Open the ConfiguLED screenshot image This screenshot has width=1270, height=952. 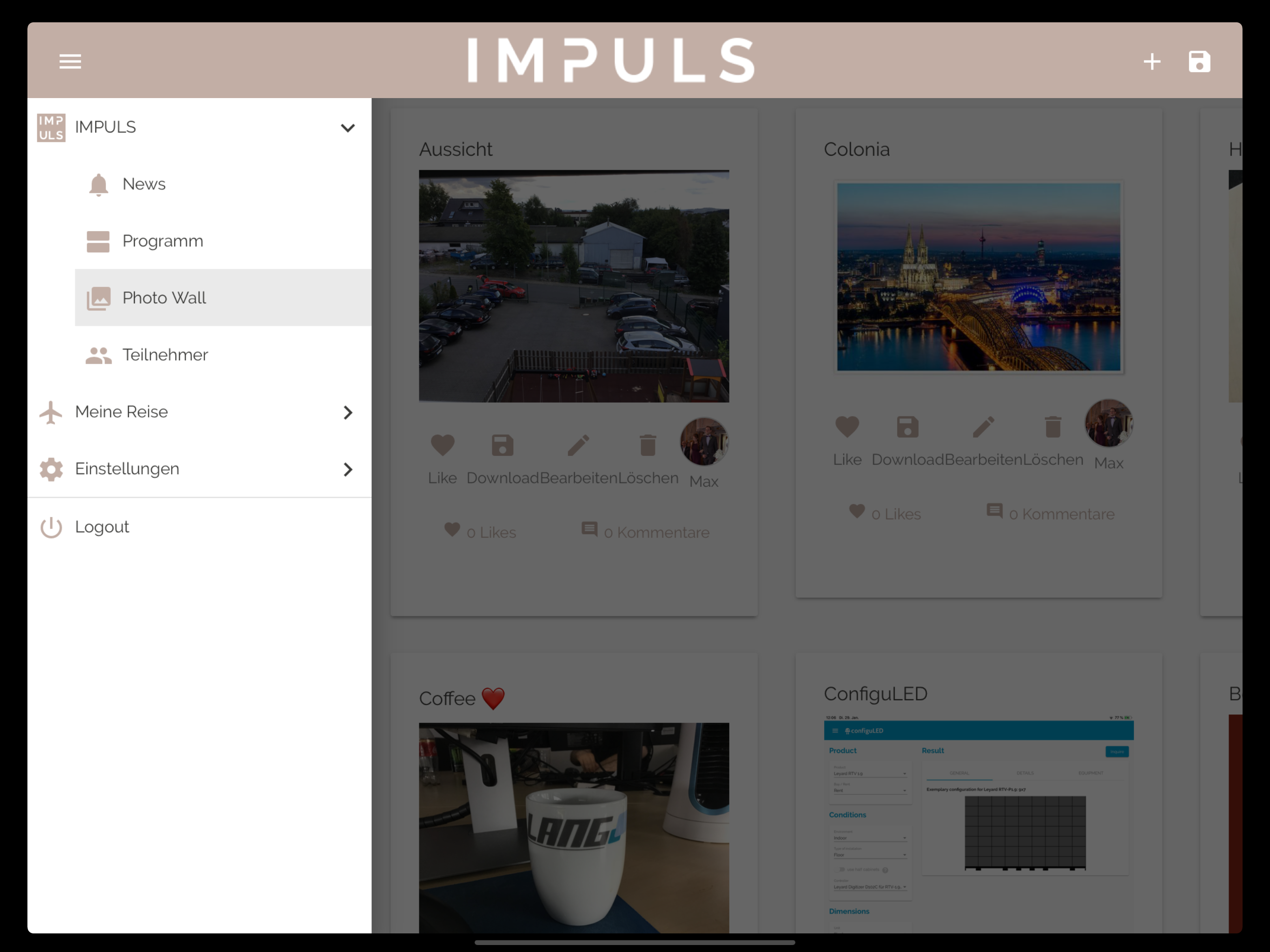pos(979,823)
